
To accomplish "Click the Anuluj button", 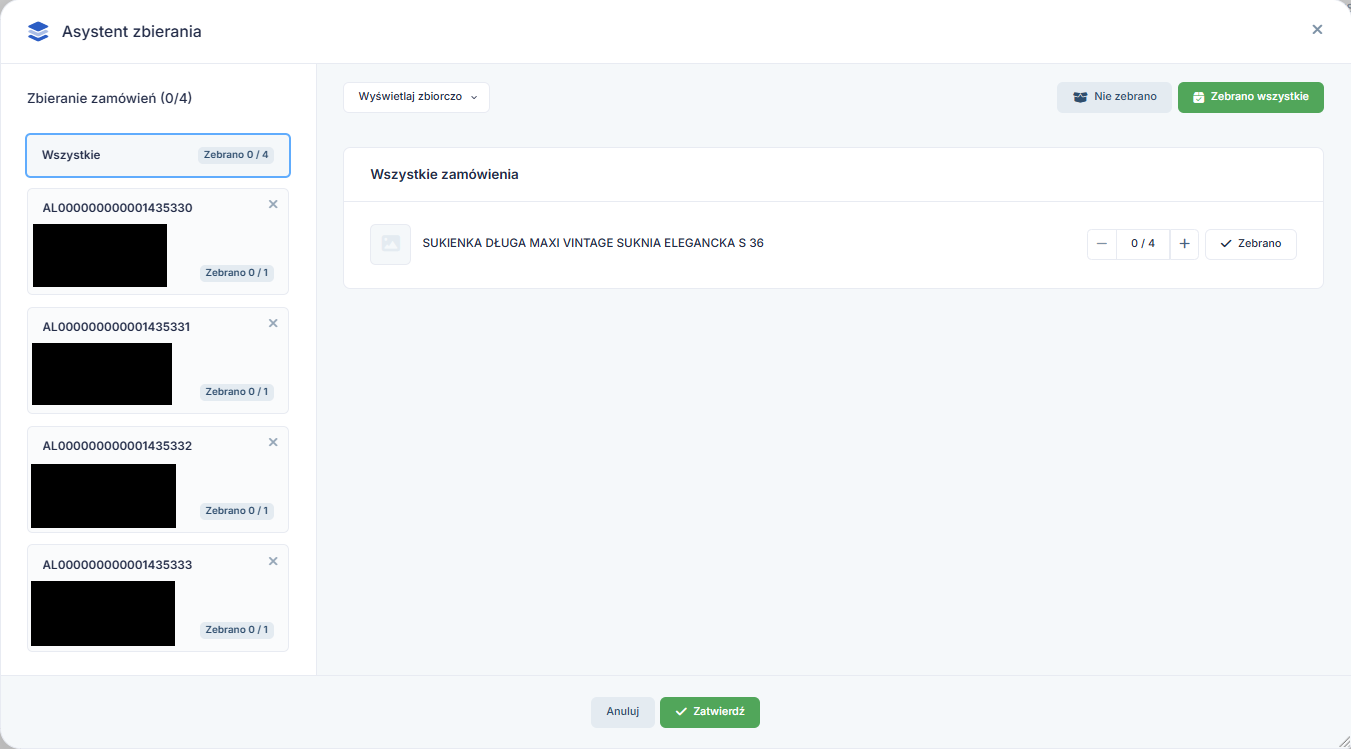I will pos(622,712).
